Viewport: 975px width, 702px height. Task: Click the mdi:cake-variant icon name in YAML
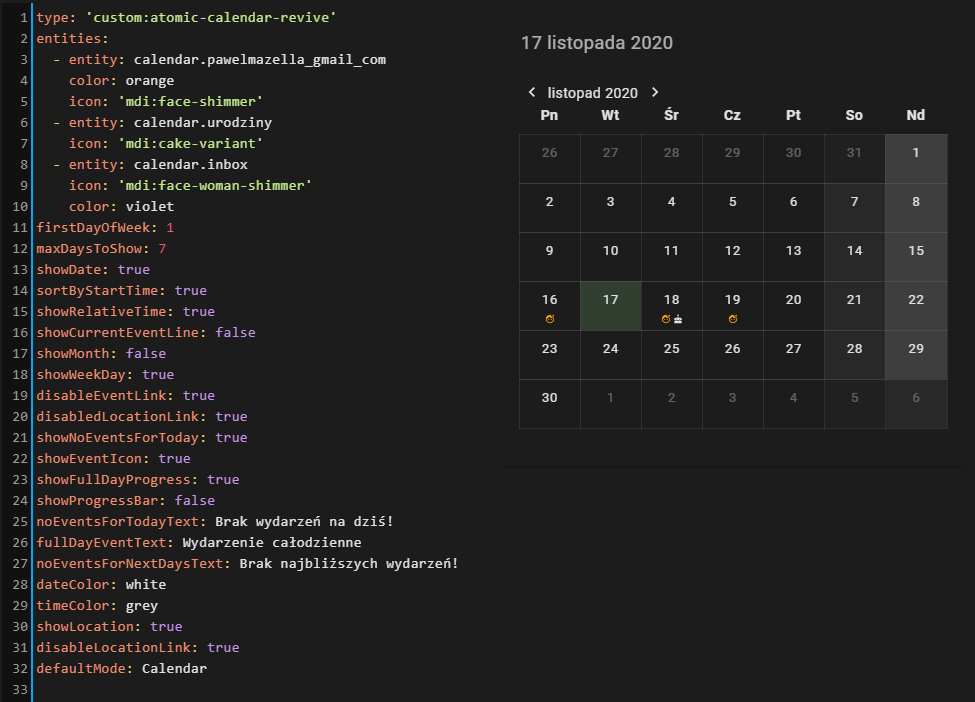pos(189,143)
